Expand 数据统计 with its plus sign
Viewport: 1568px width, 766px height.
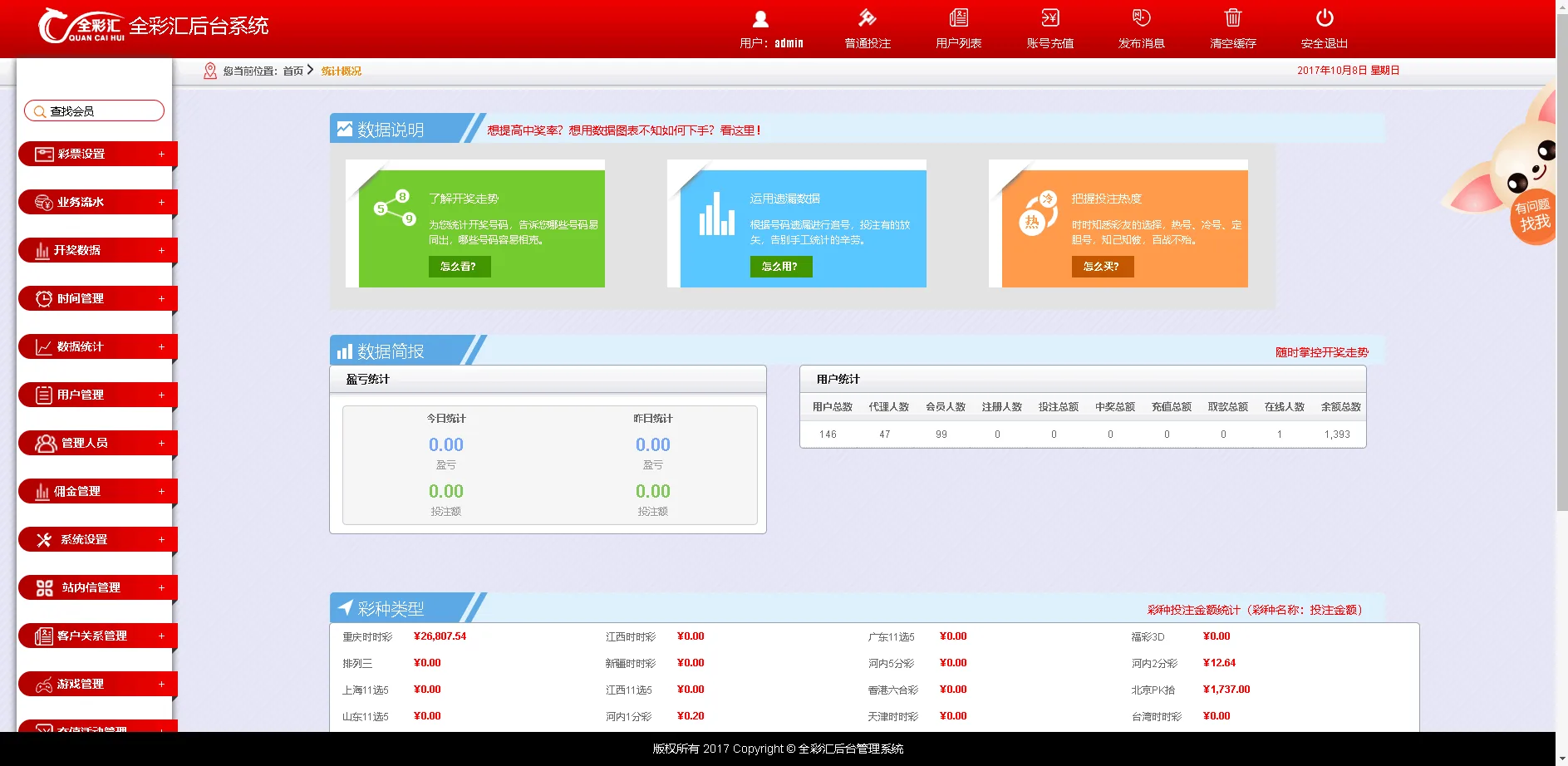(161, 346)
